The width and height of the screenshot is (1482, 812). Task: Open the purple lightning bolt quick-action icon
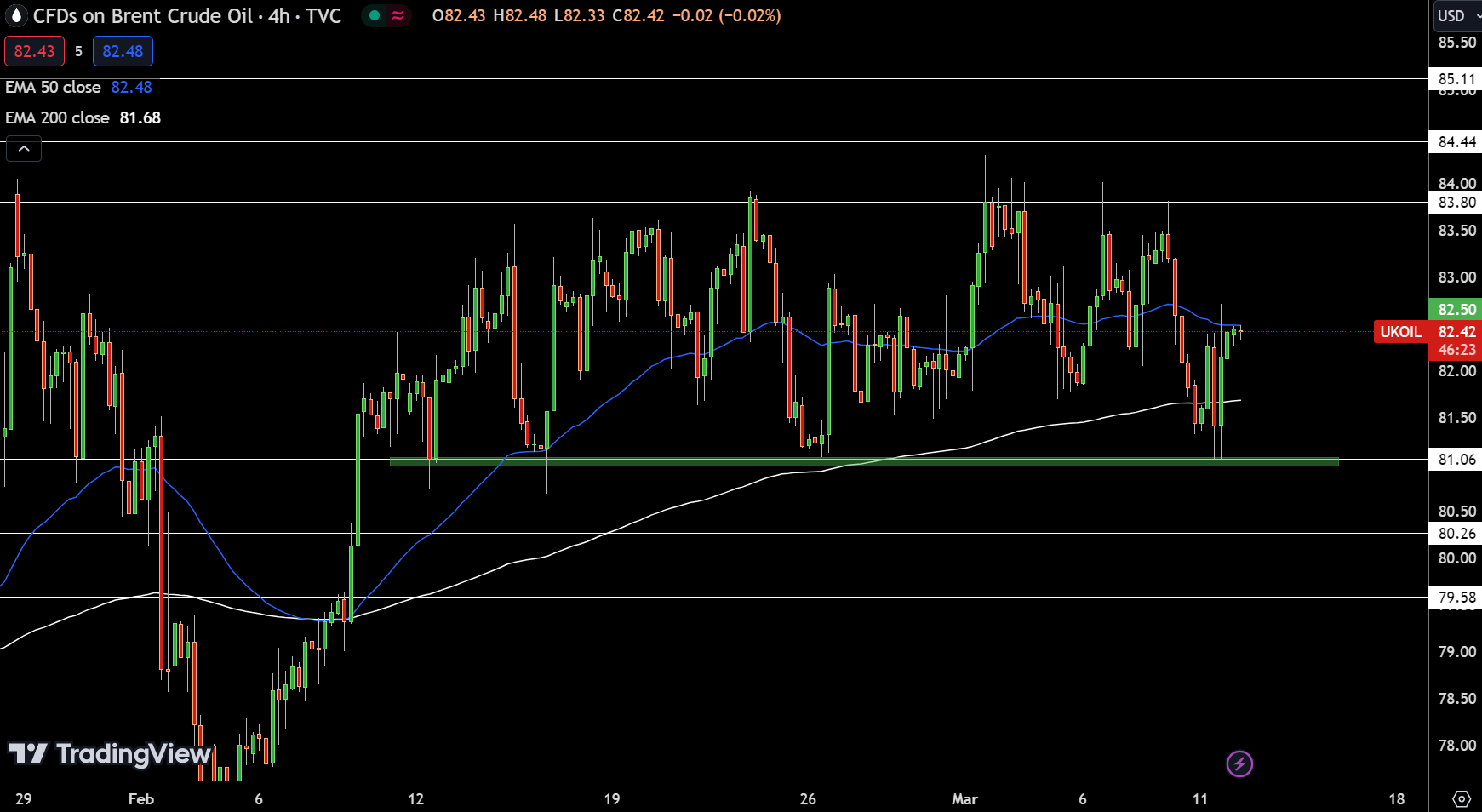[x=1239, y=763]
